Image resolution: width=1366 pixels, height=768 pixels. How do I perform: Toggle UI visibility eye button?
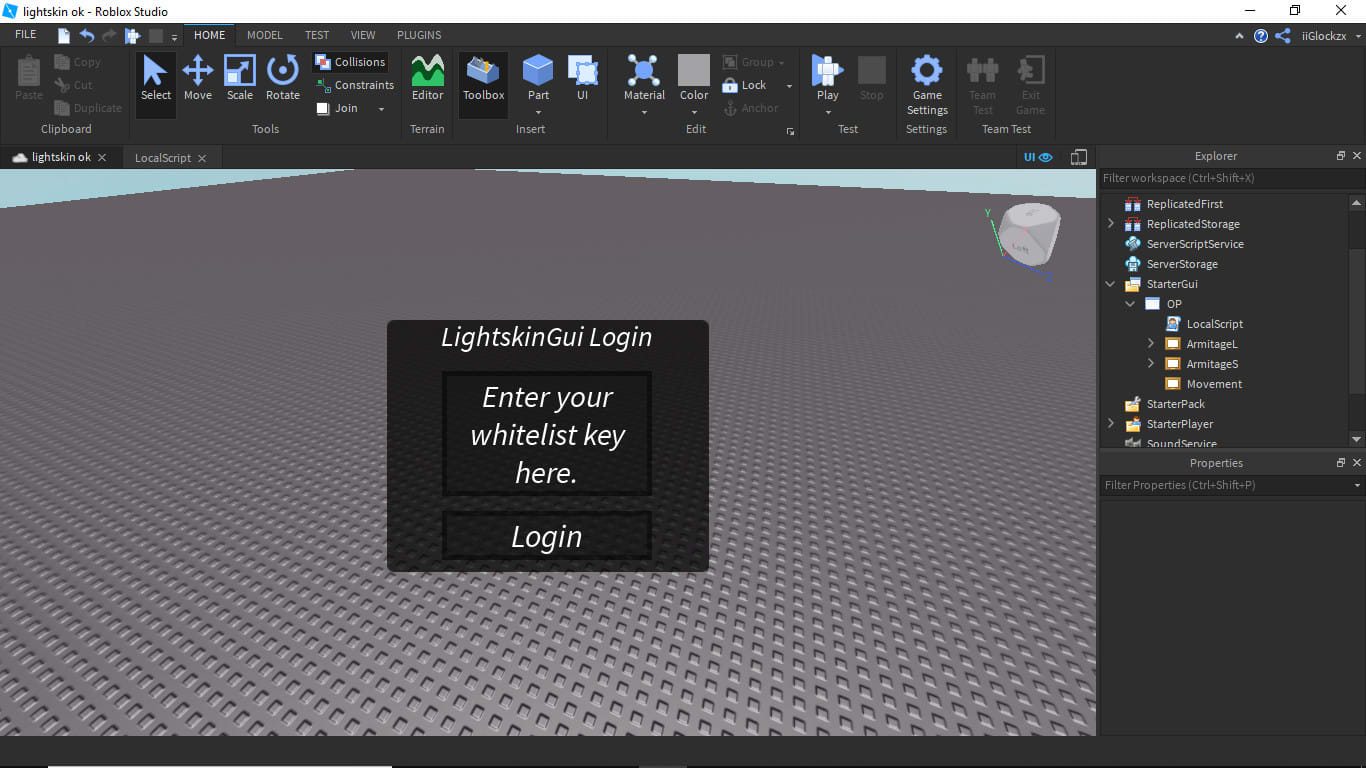point(1038,157)
